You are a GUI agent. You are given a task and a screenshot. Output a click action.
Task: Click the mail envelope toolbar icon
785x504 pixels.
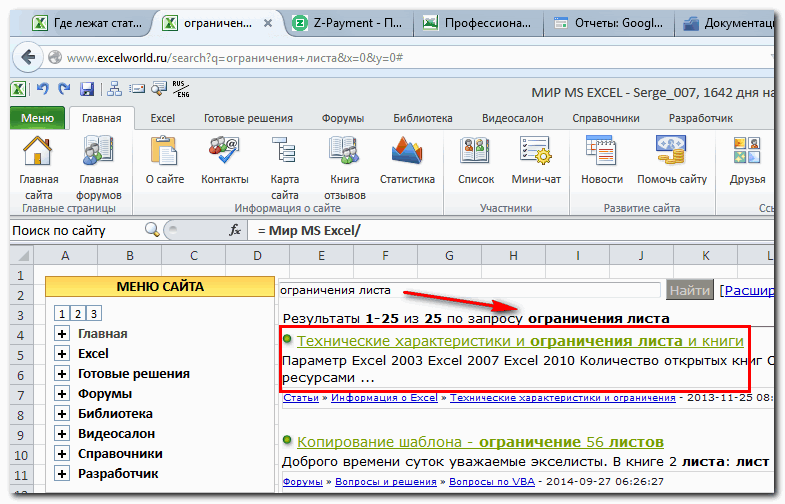tap(137, 89)
